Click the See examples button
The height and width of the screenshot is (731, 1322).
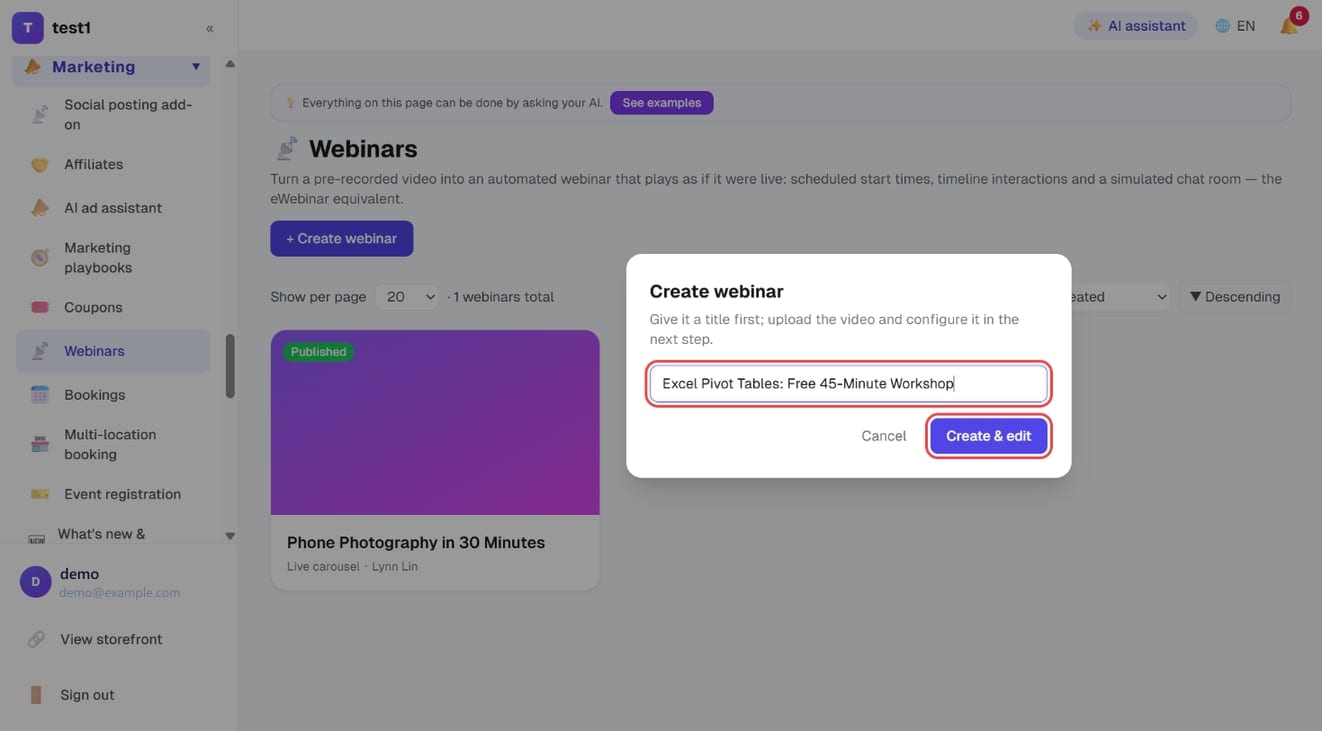[661, 103]
